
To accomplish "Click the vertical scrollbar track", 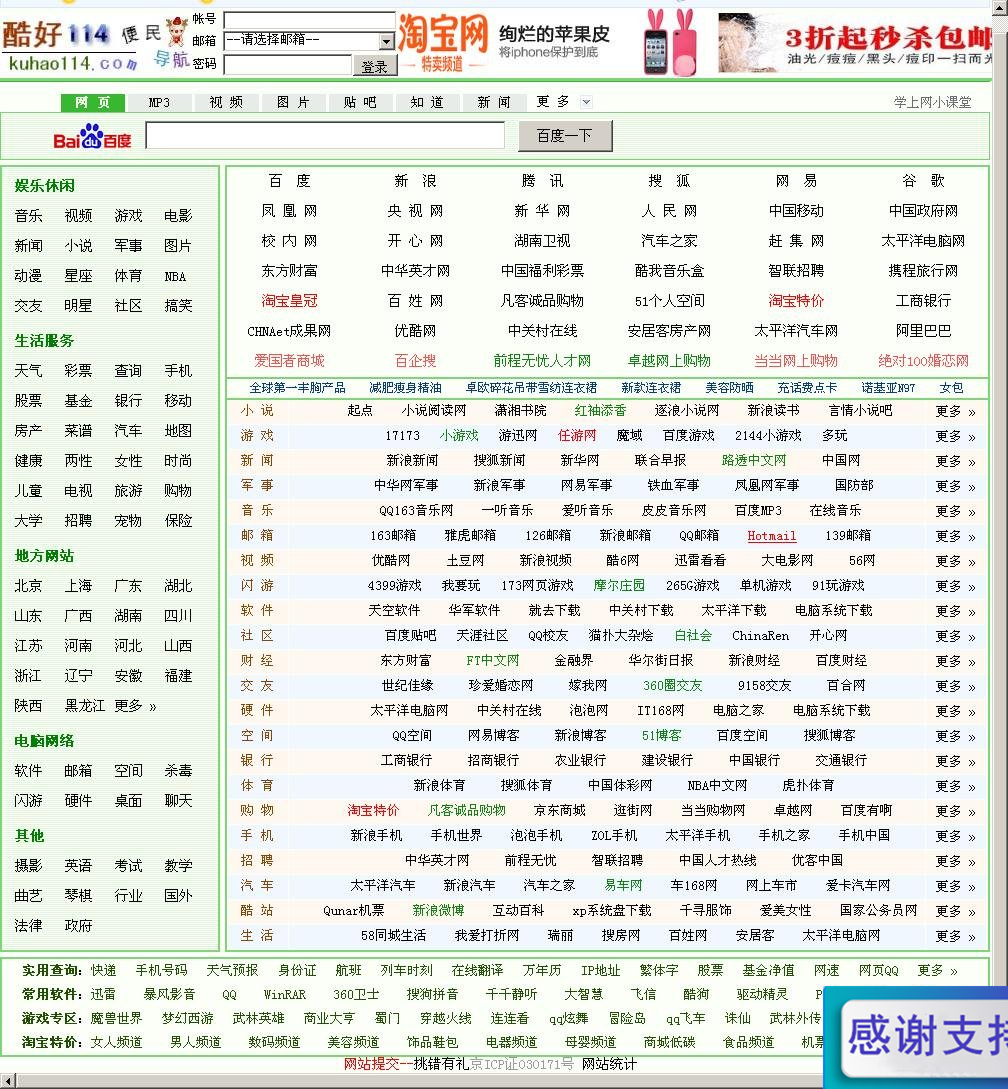I will (x=1001, y=542).
